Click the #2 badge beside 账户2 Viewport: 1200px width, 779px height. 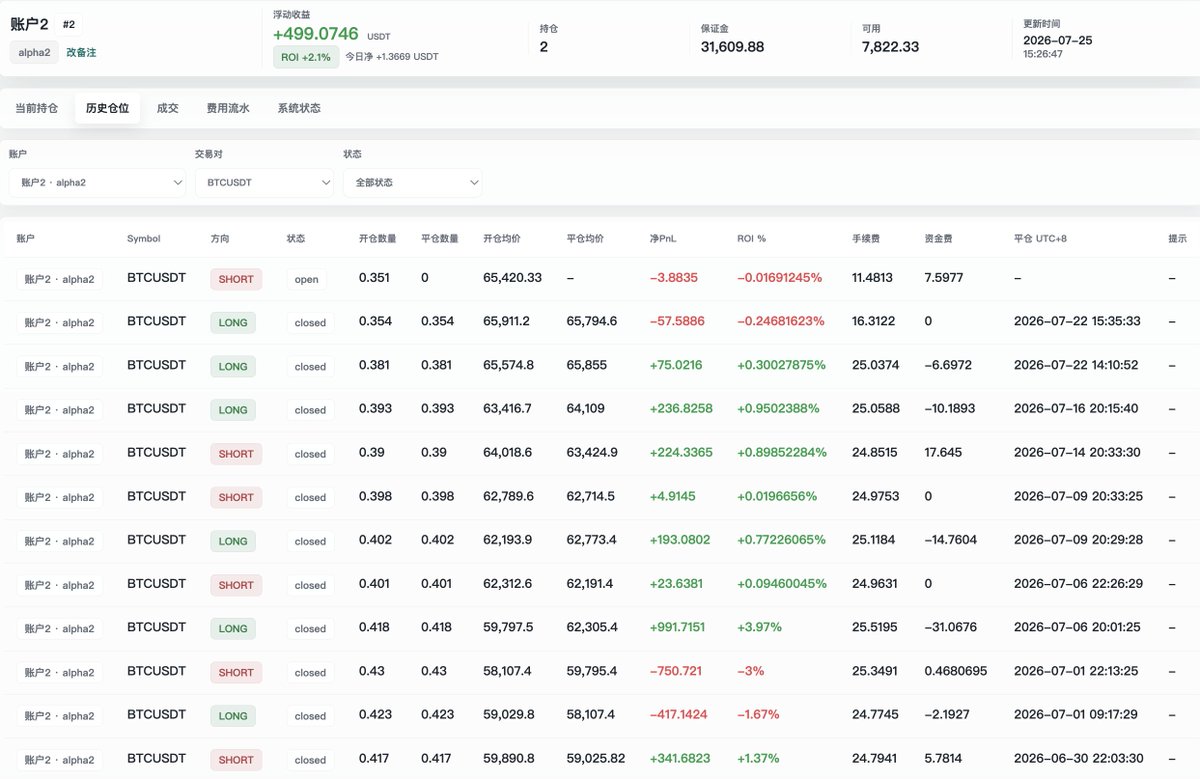click(69, 24)
